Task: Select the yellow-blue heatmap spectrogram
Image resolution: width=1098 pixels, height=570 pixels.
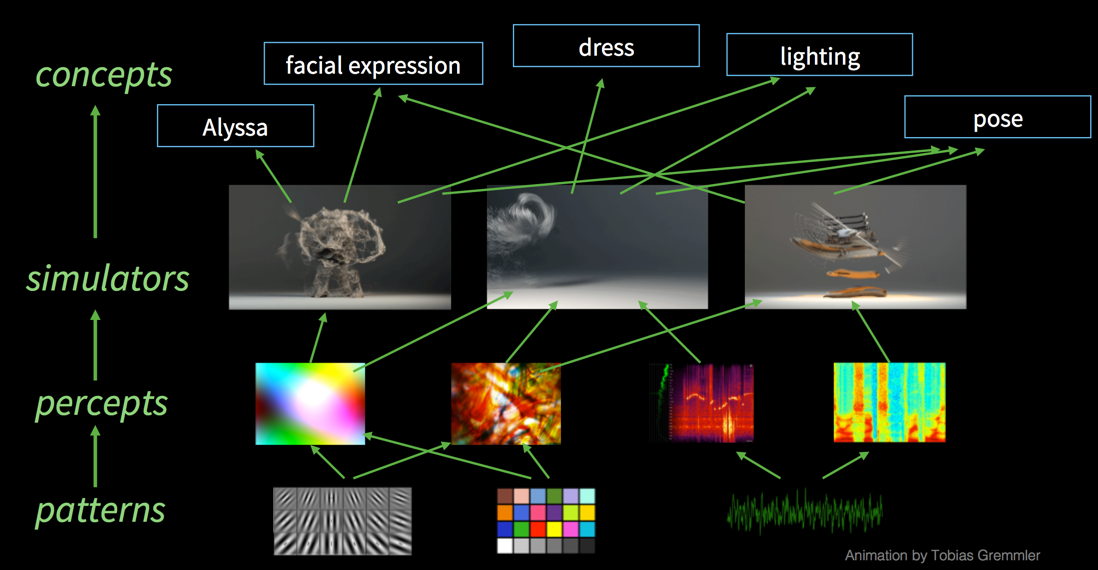Action: coord(889,403)
